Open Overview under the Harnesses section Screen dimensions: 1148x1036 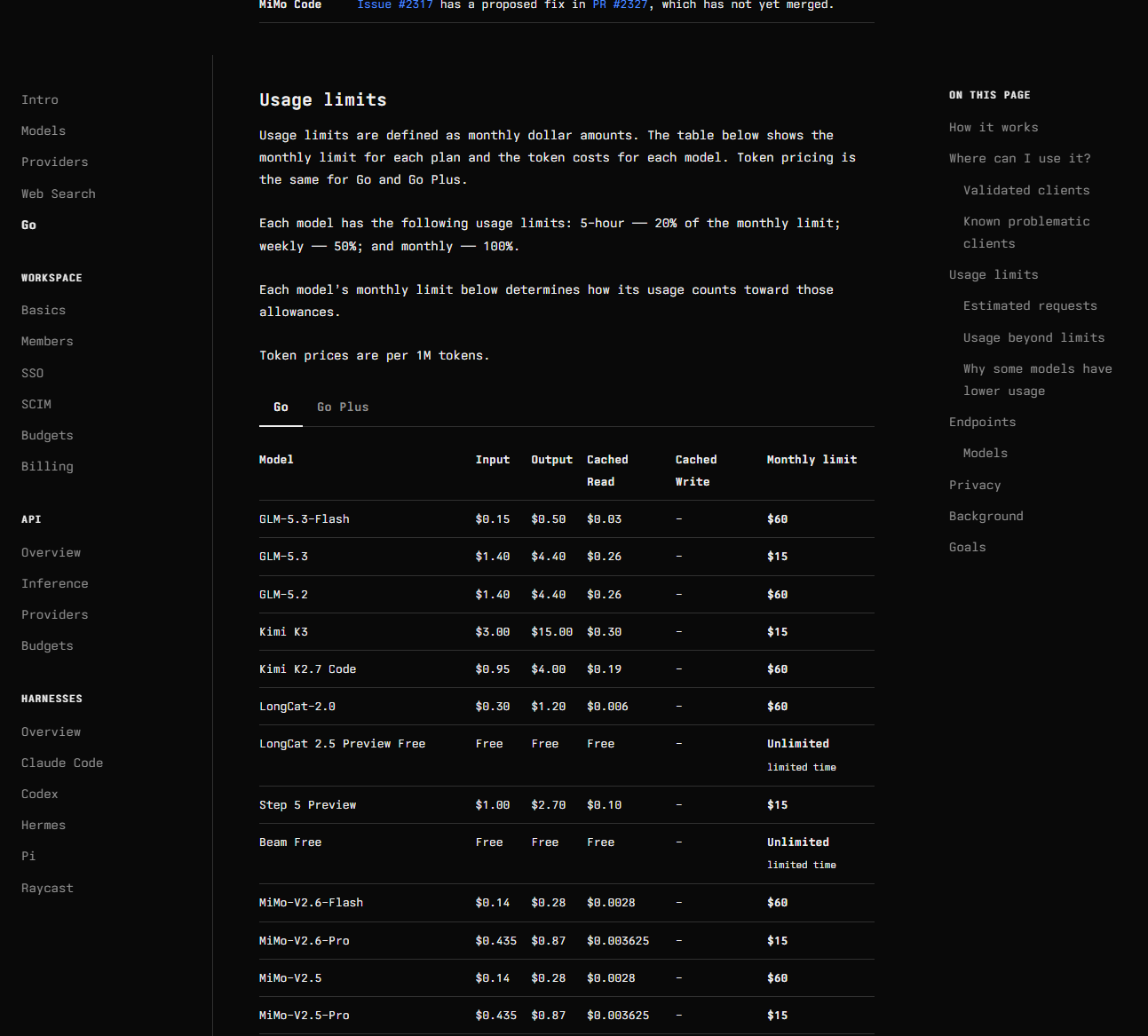(51, 732)
